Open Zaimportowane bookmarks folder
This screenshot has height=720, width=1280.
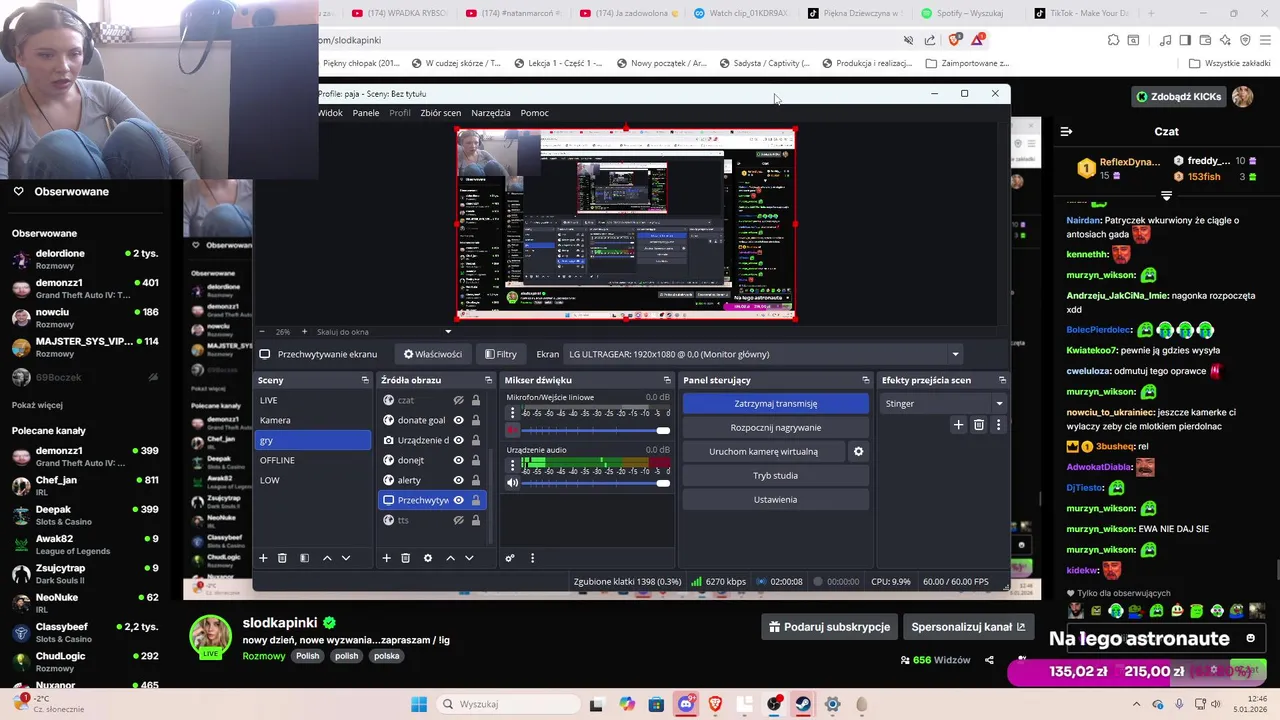pos(967,63)
